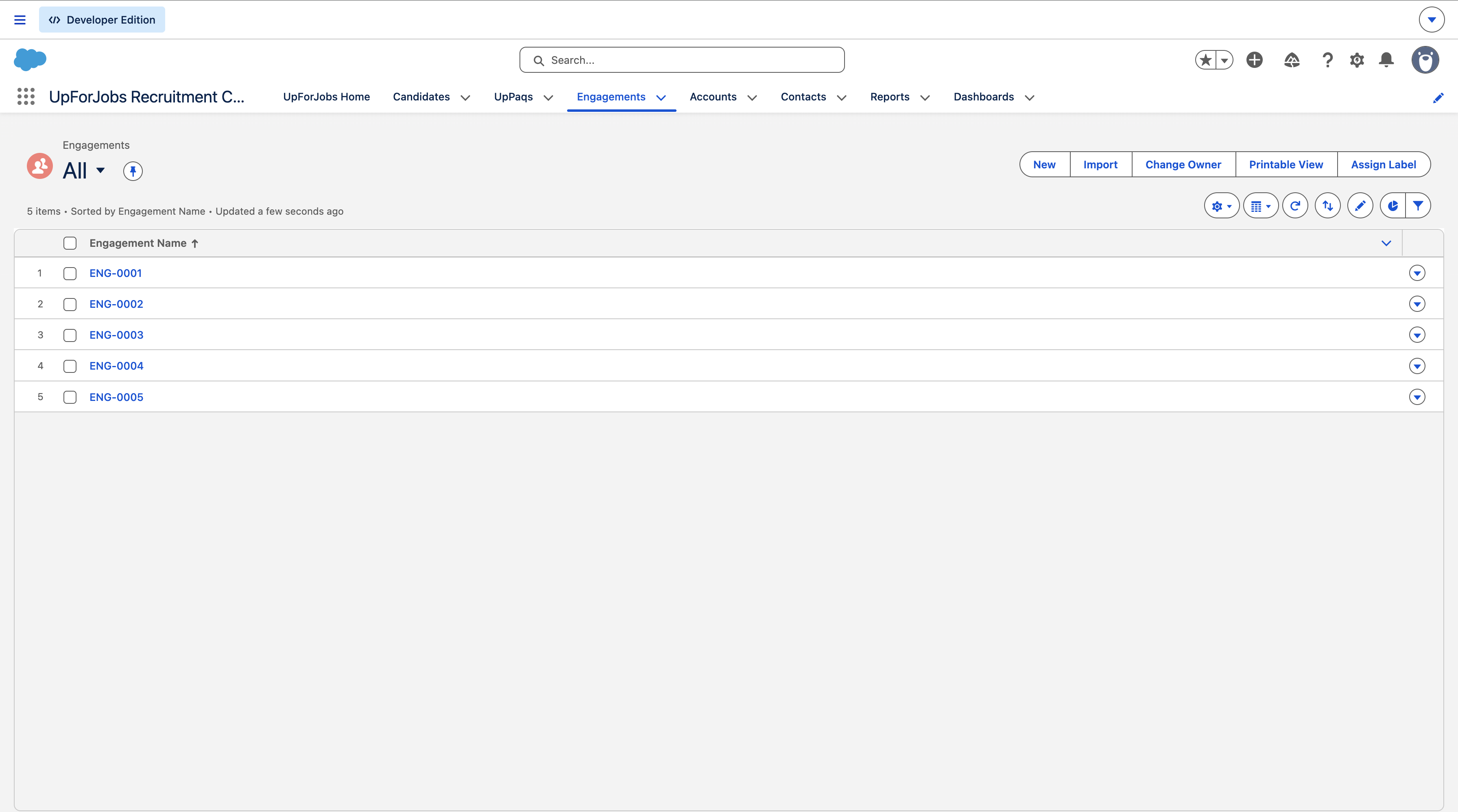Click the Developer Edition badge
Image resolution: width=1458 pixels, height=812 pixels.
102,20
